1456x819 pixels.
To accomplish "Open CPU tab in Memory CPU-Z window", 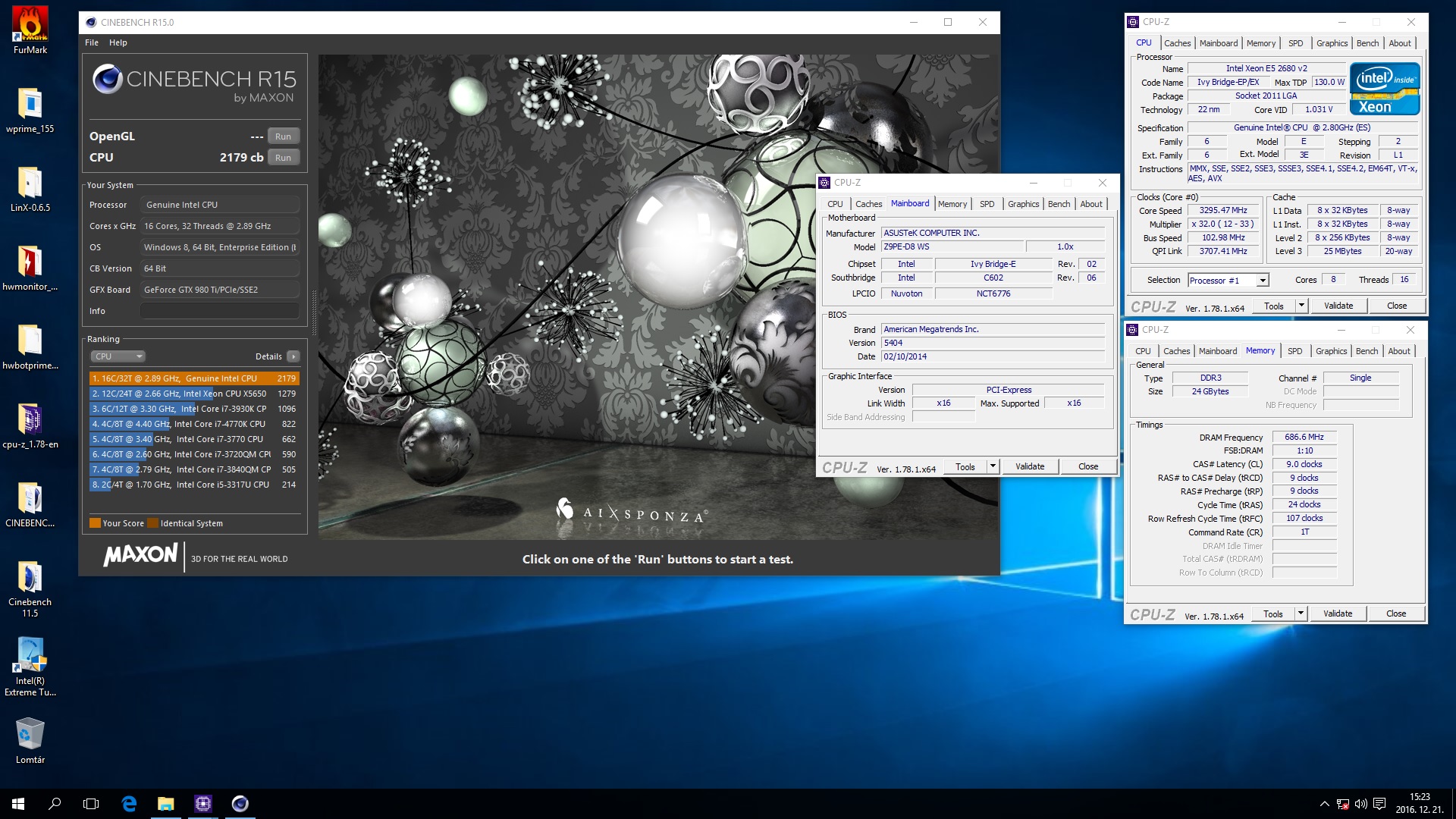I will tap(1143, 351).
